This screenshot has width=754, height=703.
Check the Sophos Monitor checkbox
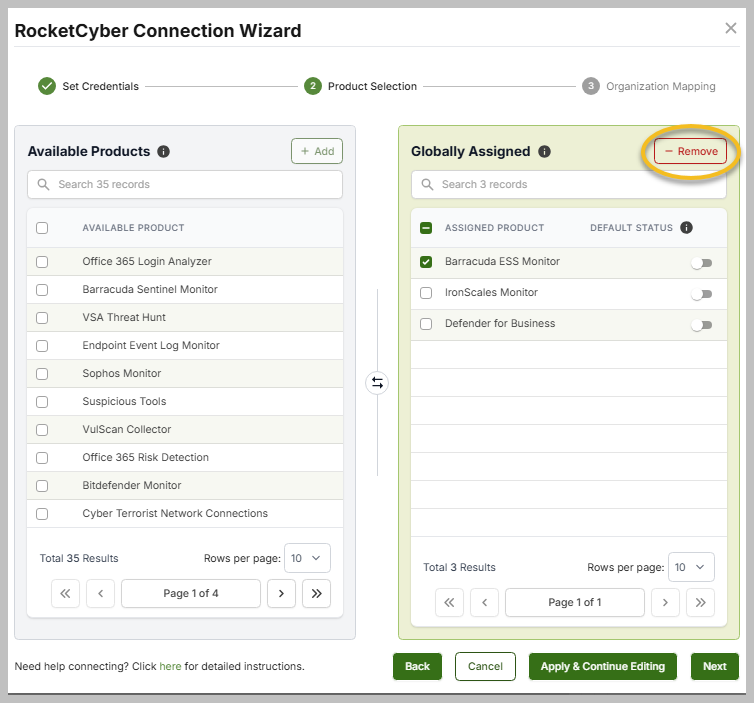42,374
